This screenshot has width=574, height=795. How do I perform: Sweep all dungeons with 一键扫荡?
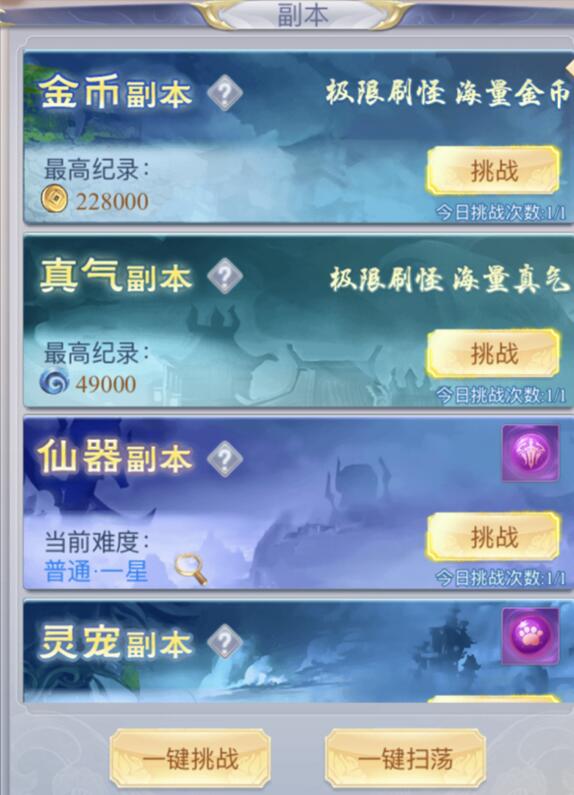click(405, 760)
